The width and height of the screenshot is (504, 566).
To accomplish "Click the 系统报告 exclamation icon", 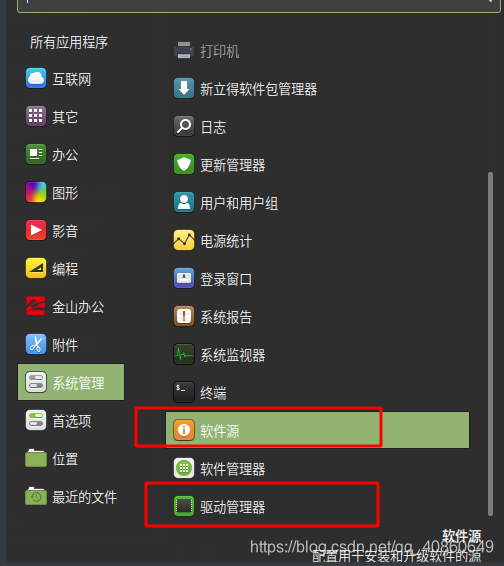I will click(x=184, y=316).
